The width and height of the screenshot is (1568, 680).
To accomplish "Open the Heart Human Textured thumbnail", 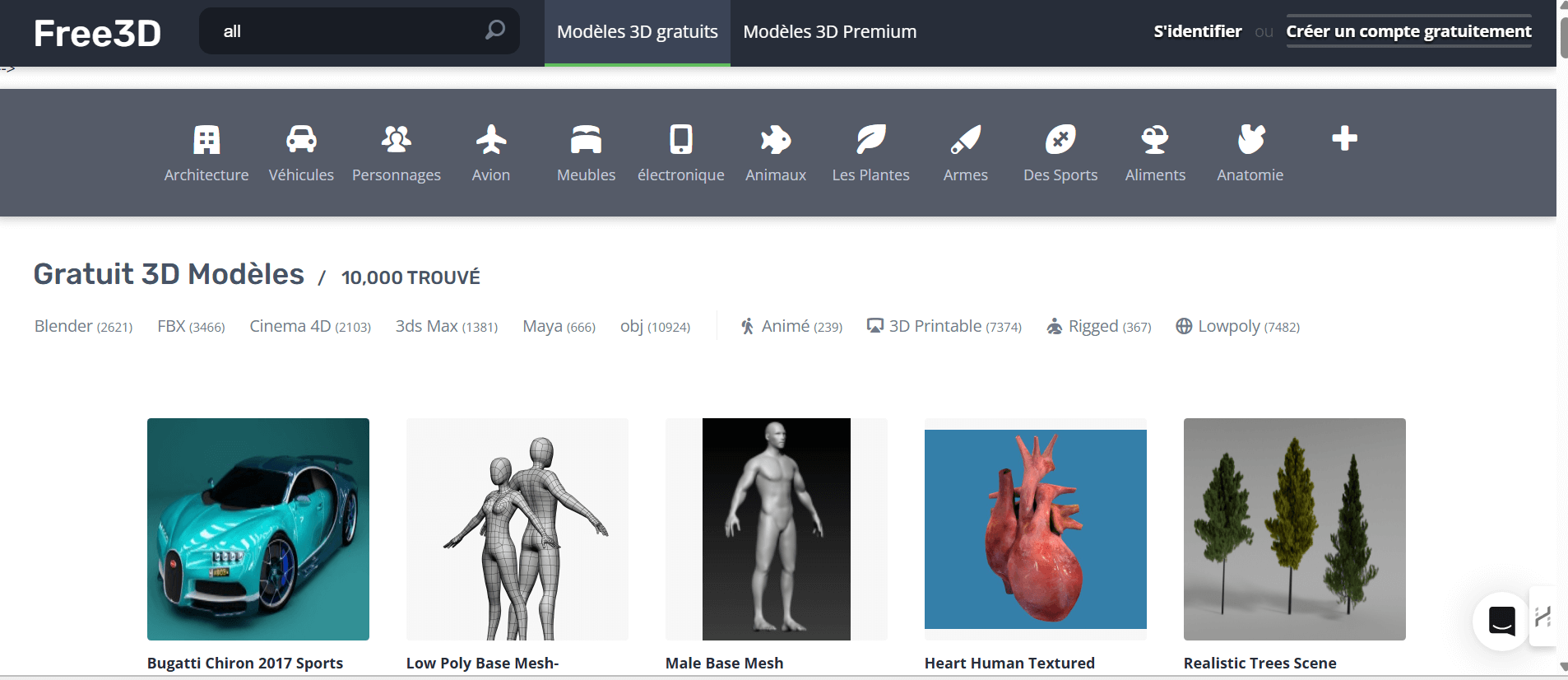I will coord(1036,529).
